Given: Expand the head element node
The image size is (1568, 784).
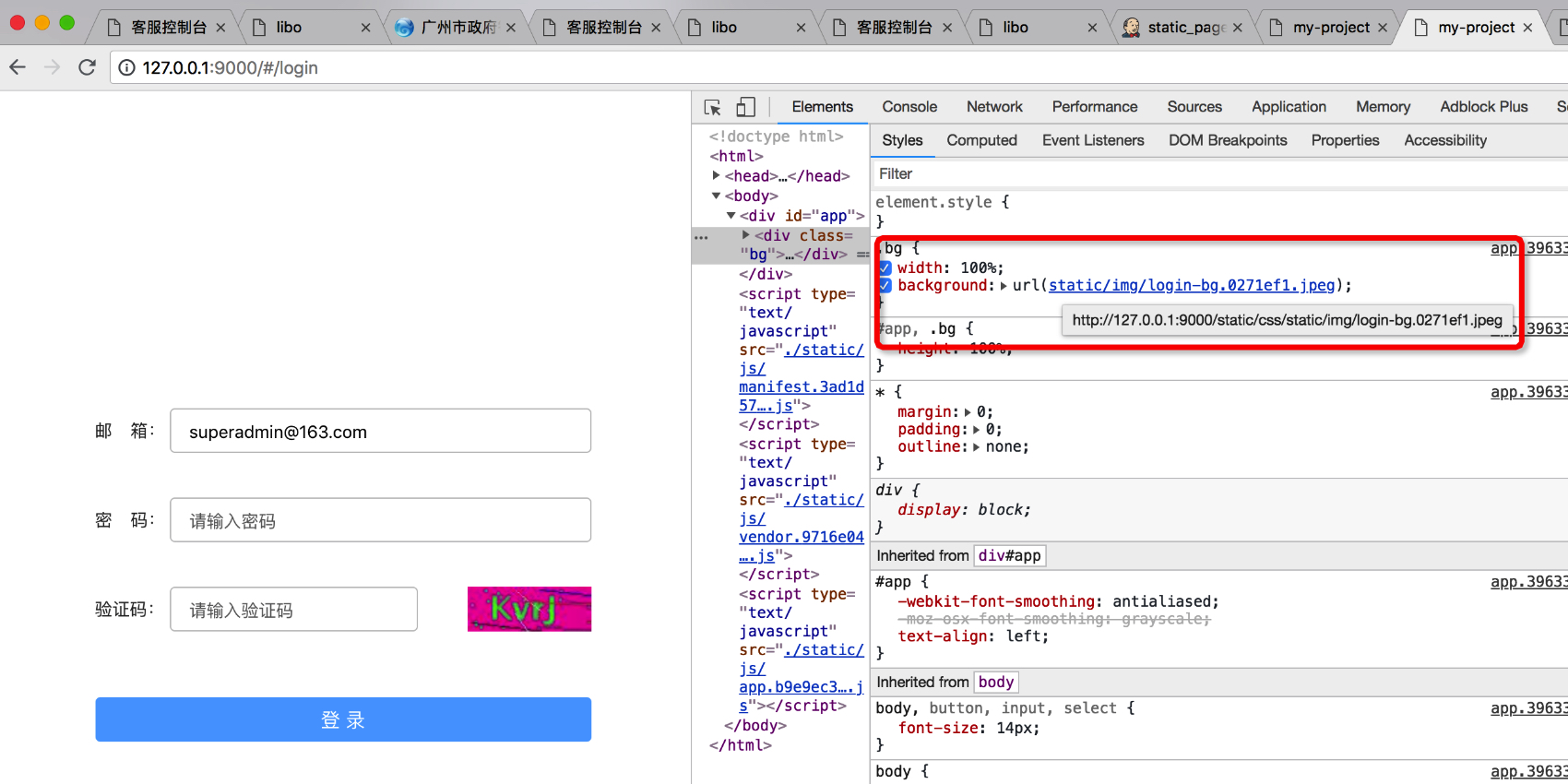Looking at the screenshot, I should click(717, 175).
